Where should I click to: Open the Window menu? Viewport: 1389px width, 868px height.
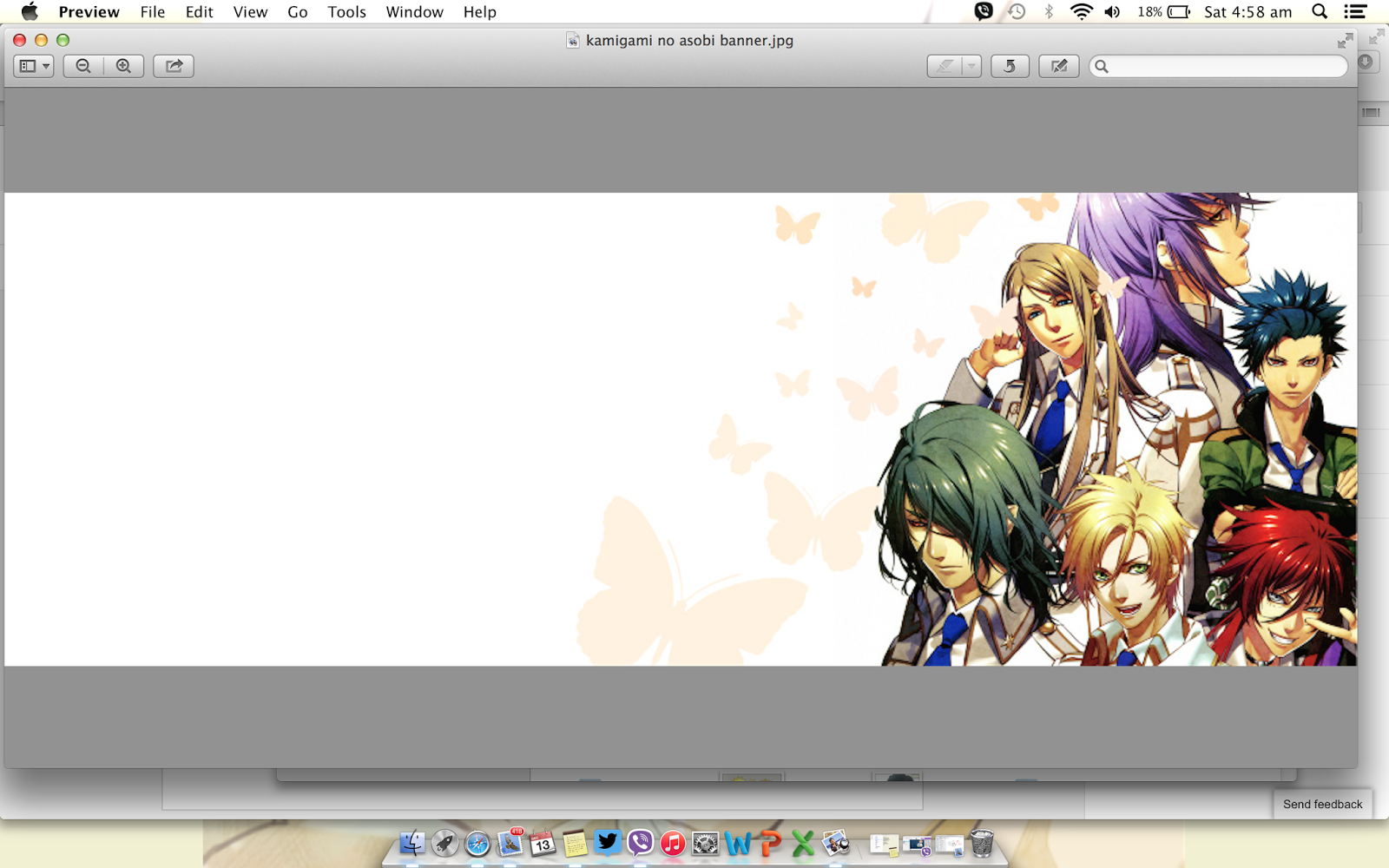(415, 11)
